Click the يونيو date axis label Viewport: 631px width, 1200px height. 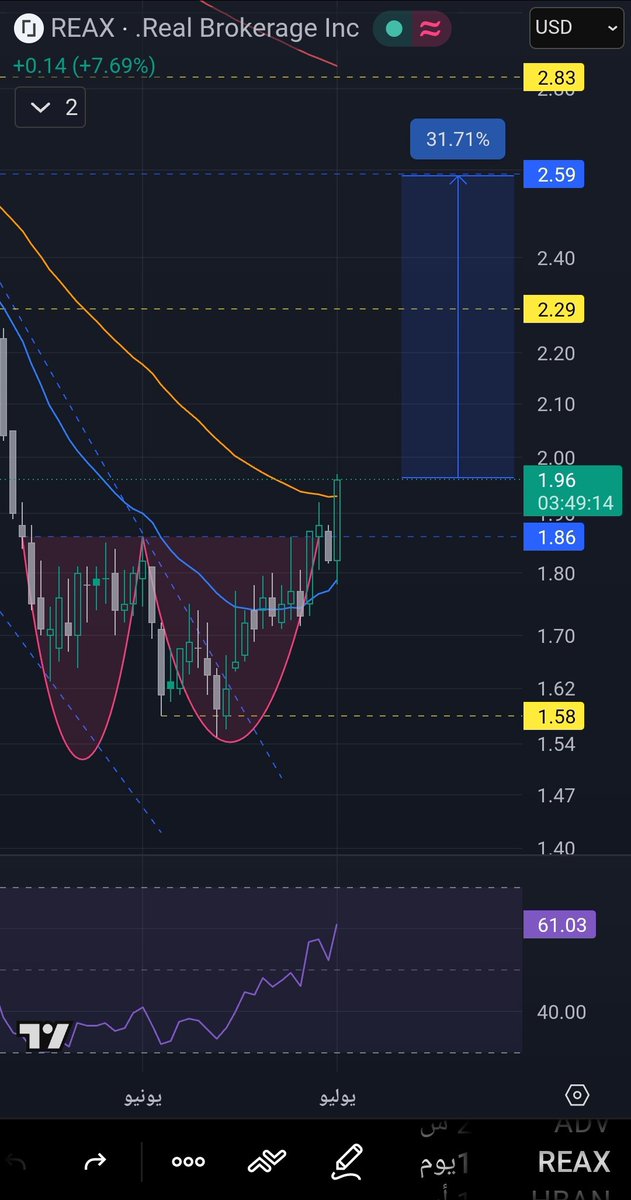tap(143, 1097)
